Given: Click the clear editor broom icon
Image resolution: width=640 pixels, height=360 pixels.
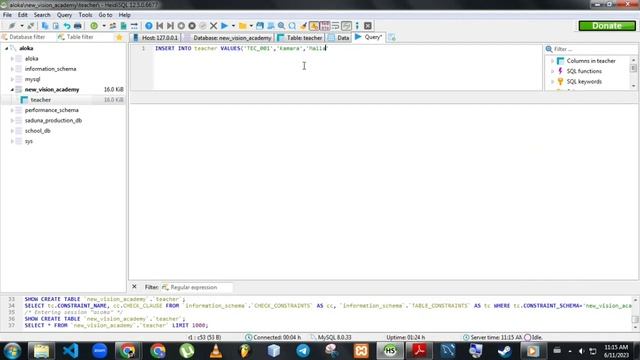Looking at the screenshot, I should pyautogui.click(x=303, y=26).
